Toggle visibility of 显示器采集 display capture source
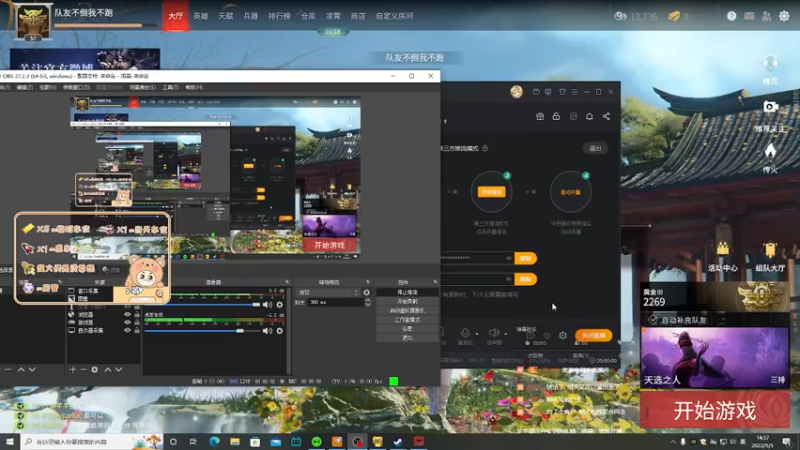 [128, 330]
